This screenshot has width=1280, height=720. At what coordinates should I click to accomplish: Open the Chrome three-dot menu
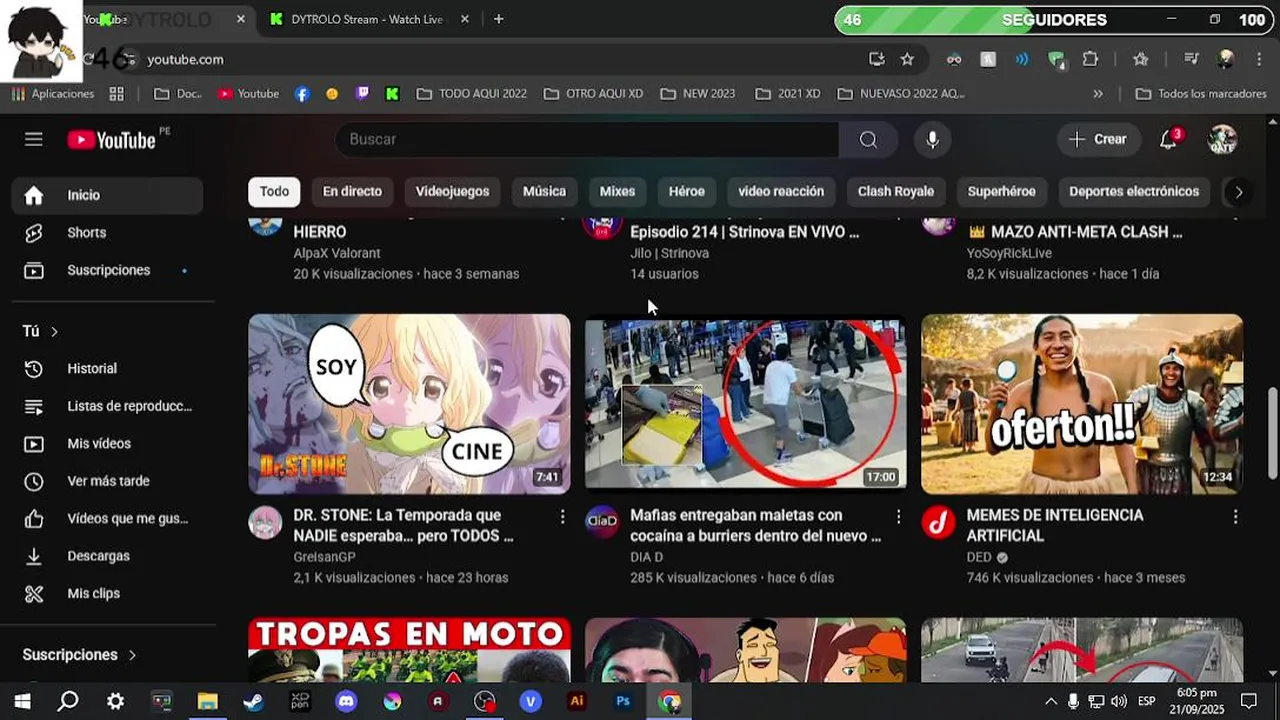(x=1258, y=59)
